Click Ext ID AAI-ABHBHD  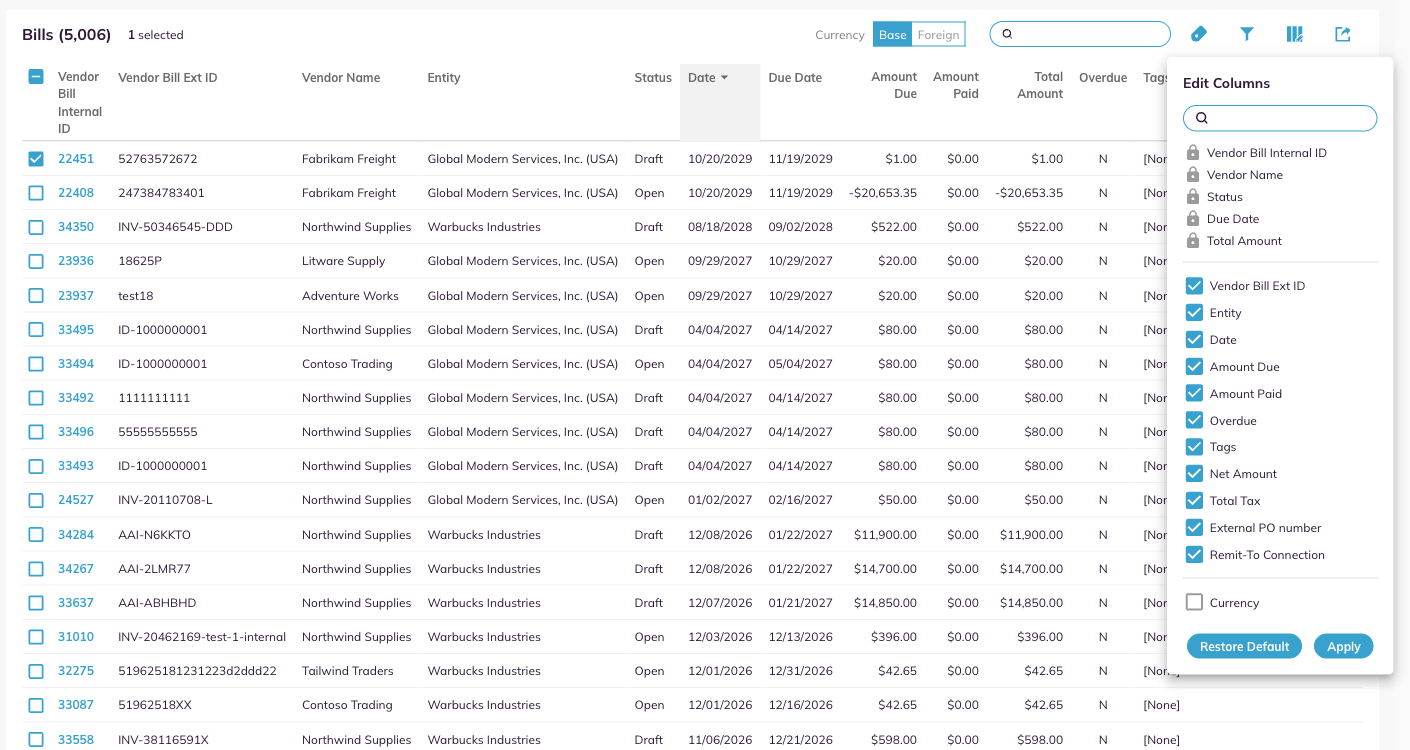(x=157, y=603)
